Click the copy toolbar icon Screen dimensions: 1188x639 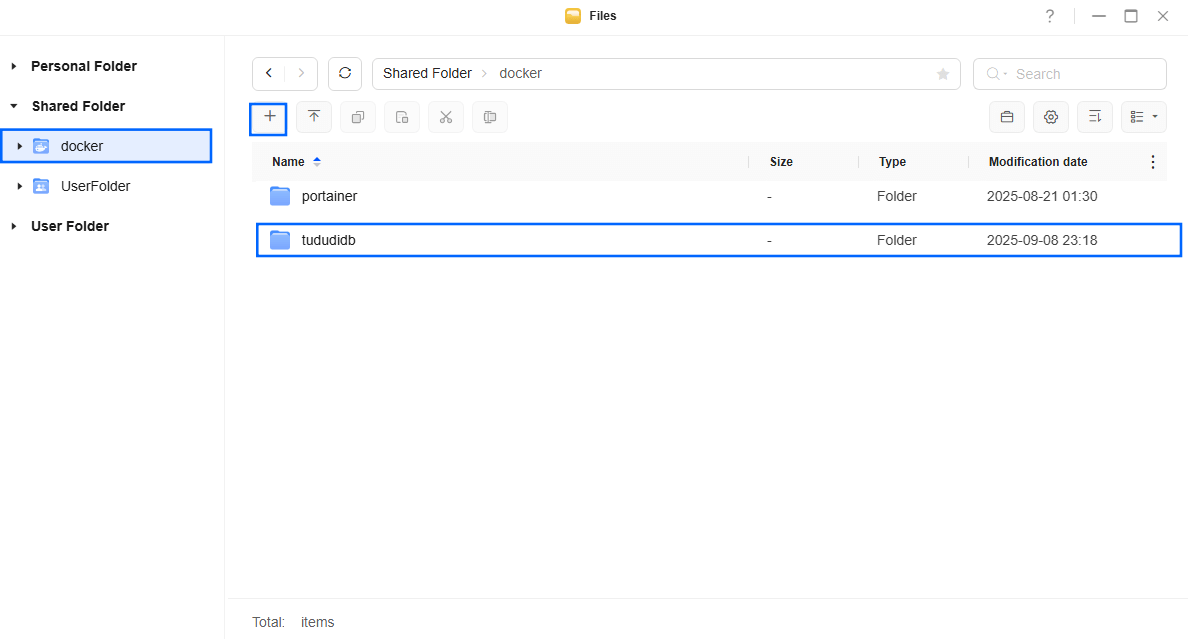pos(358,117)
